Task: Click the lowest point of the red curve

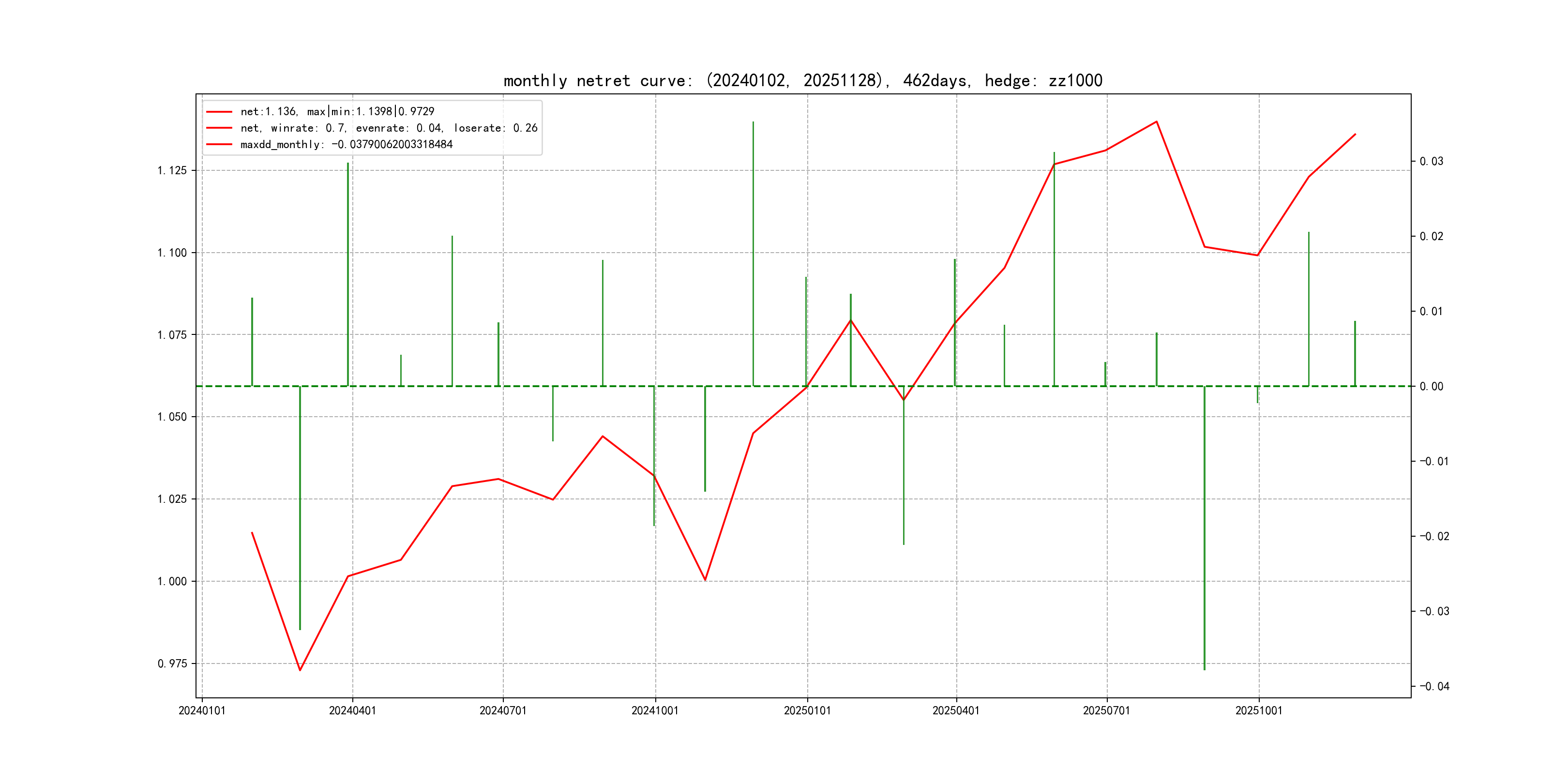Action: 300,670
